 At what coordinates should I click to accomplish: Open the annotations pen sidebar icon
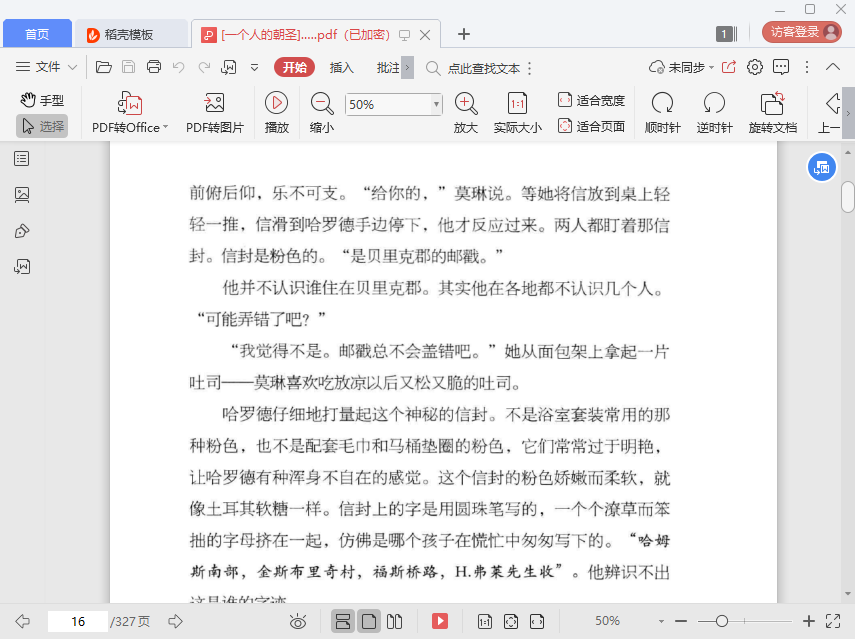click(22, 231)
